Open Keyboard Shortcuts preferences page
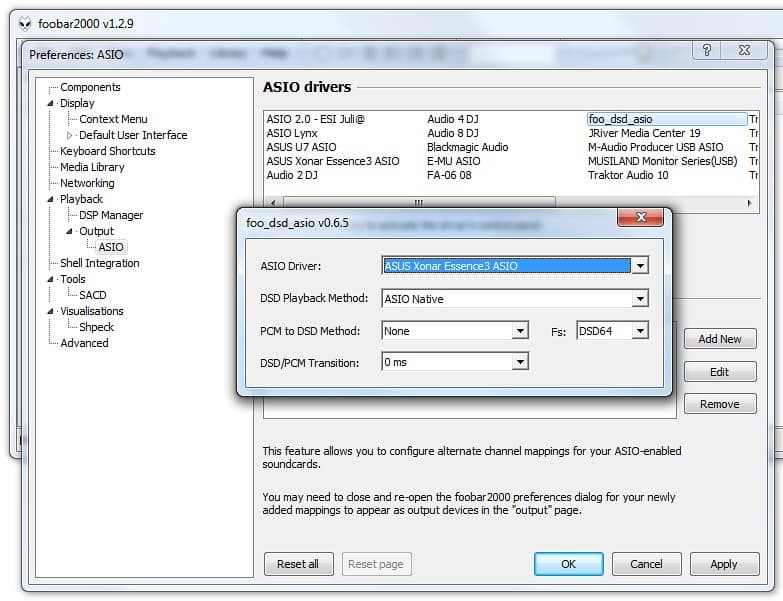783x601 pixels. coord(108,151)
